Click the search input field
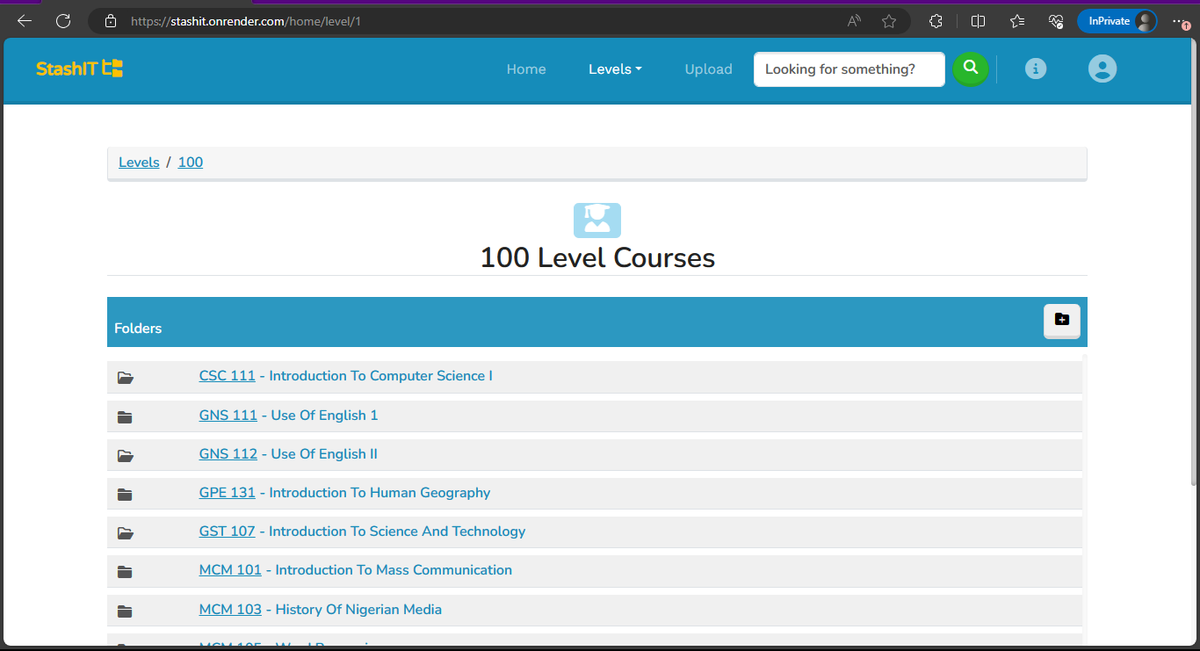1200x651 pixels. 849,69
